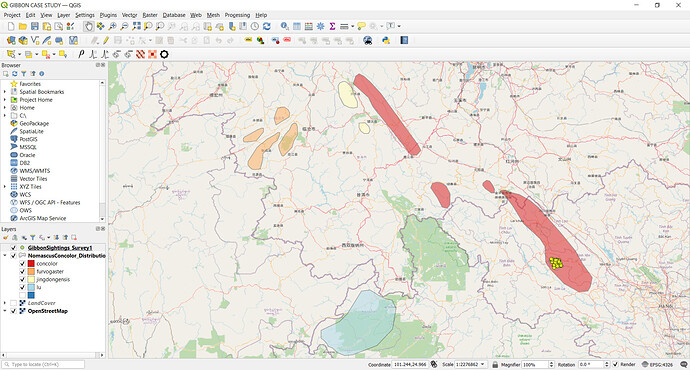Enable the LandCover layer checkbox
Viewport: 690px width, 370px height.
click(14, 303)
